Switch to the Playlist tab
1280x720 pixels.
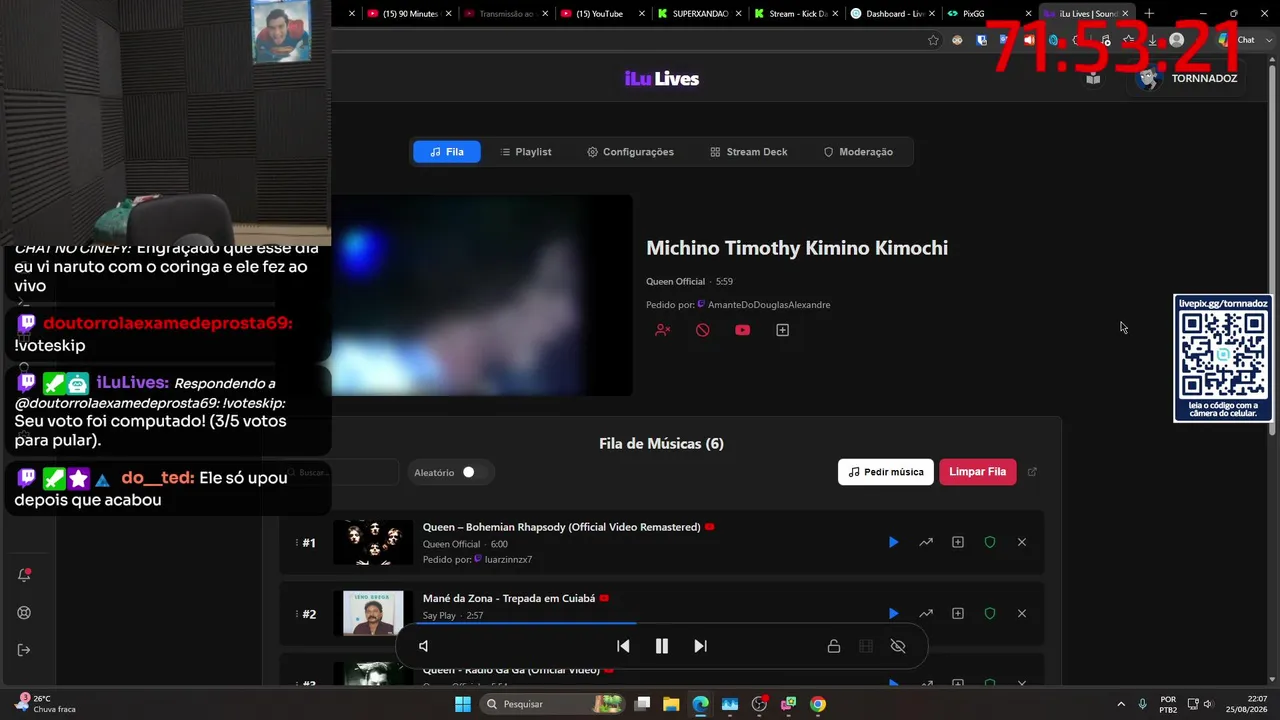[x=525, y=152]
